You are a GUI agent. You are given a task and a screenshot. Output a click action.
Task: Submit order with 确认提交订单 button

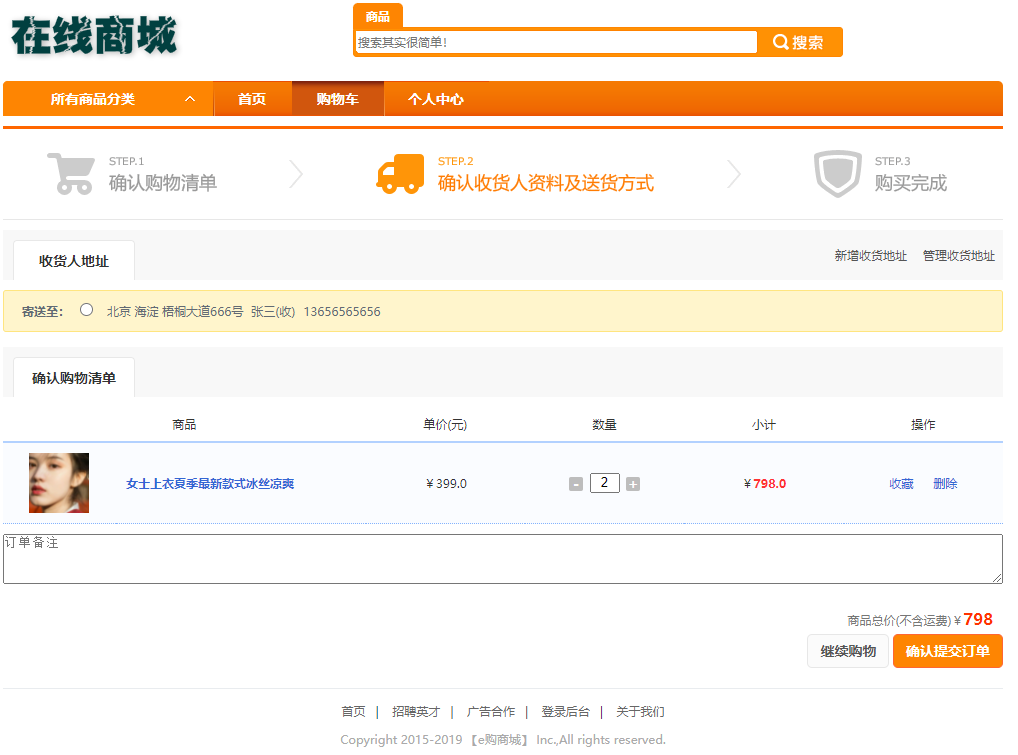[947, 651]
